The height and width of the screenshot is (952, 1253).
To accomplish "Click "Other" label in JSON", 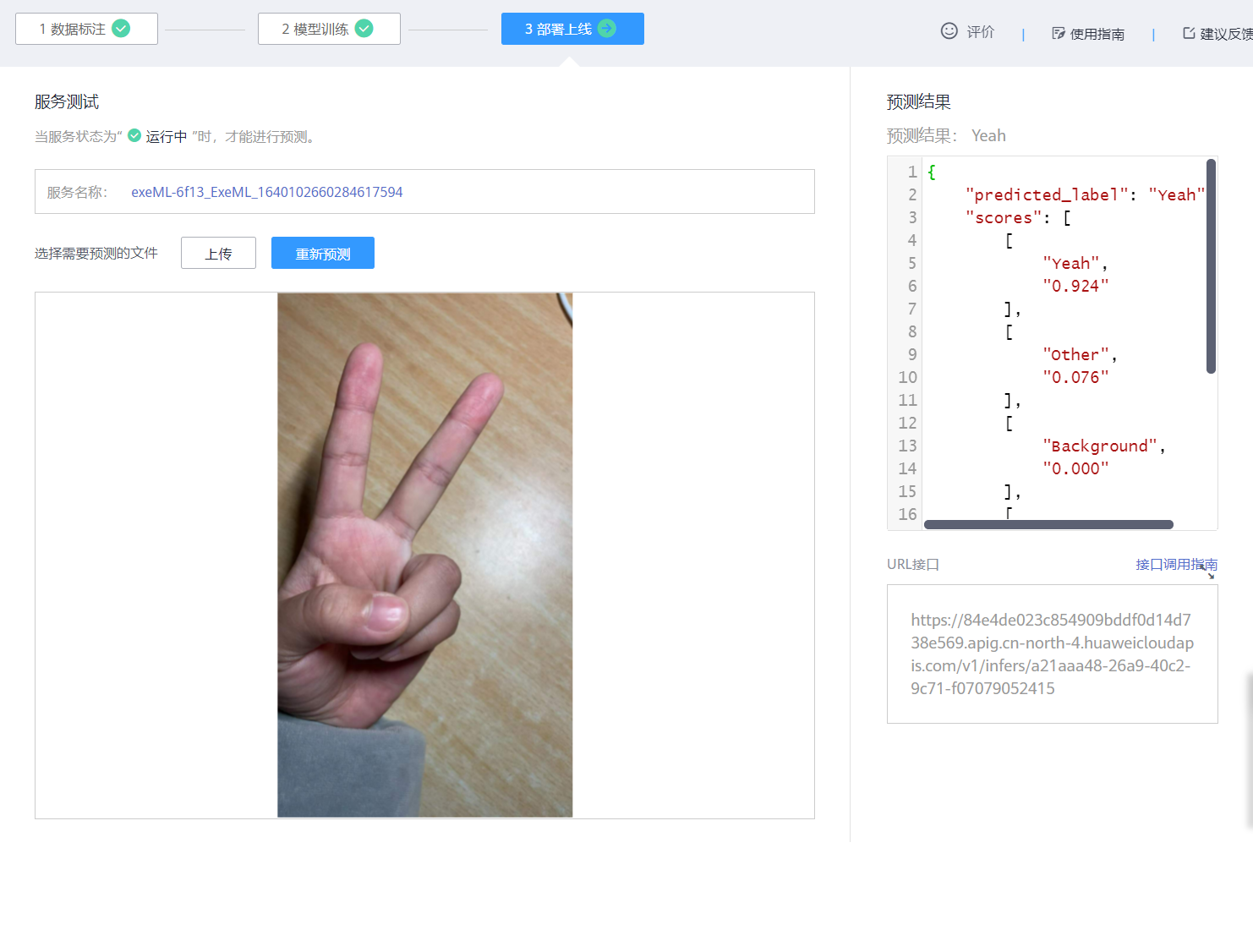I will [x=1075, y=354].
